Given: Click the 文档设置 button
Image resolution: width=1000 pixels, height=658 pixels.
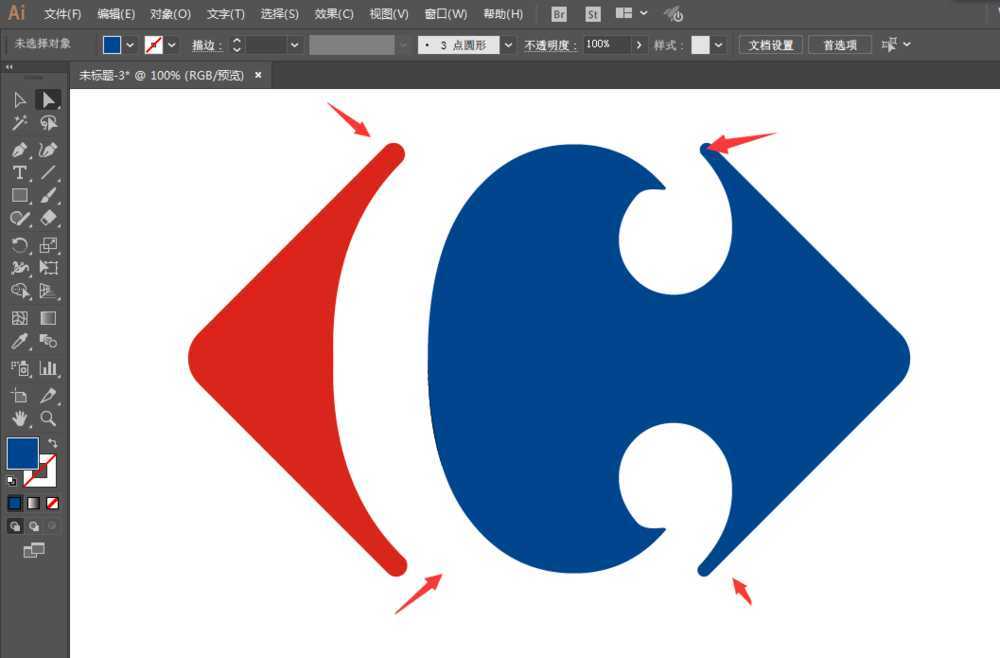Looking at the screenshot, I should pos(770,45).
